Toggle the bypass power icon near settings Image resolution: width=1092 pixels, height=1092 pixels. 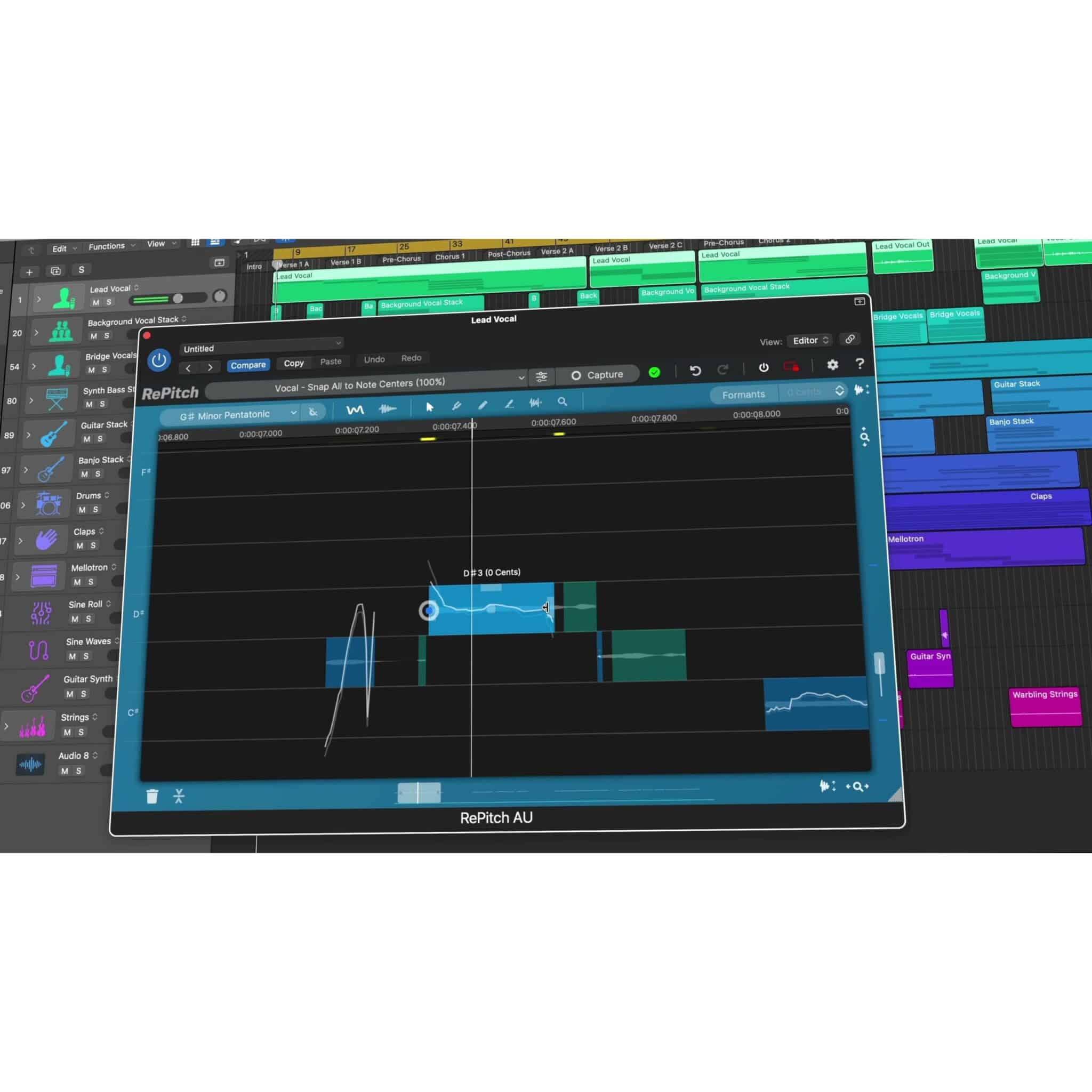(764, 367)
